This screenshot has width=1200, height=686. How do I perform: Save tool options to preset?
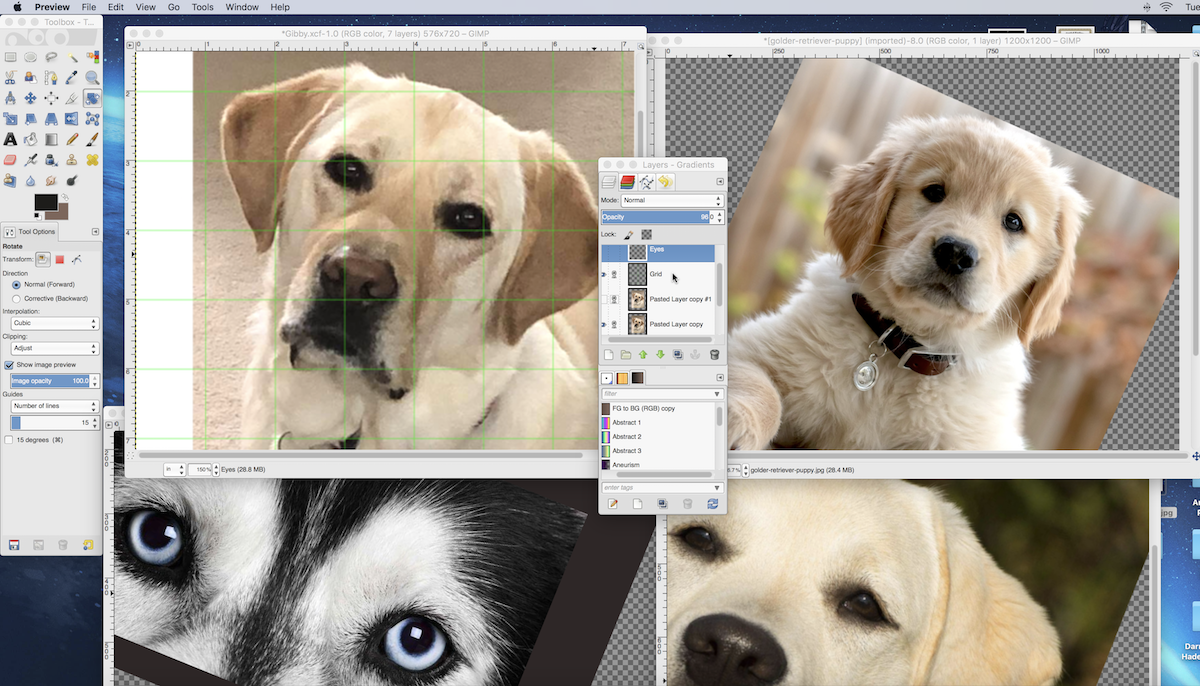click(14, 545)
